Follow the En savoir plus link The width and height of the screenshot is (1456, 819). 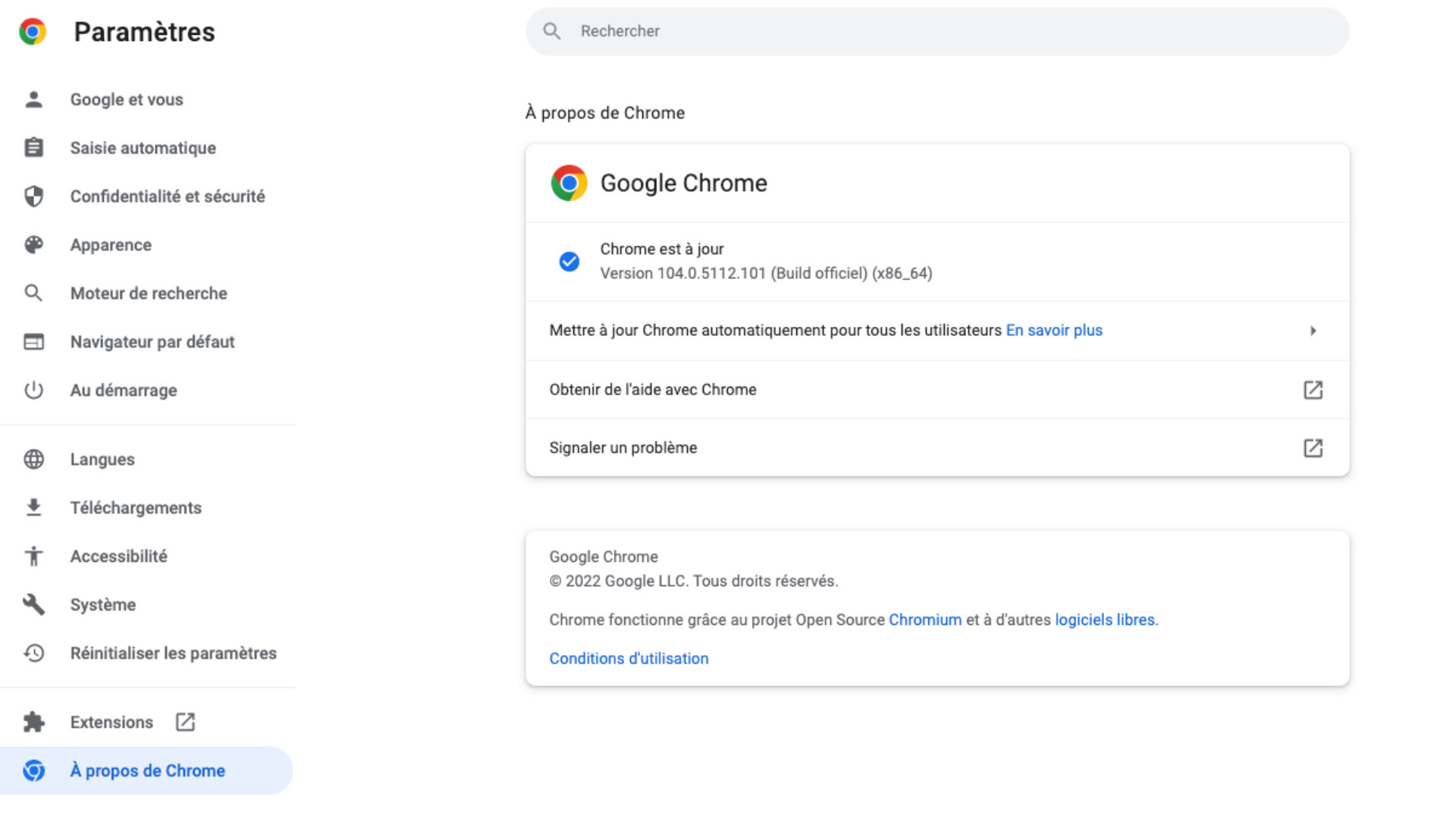pos(1054,331)
